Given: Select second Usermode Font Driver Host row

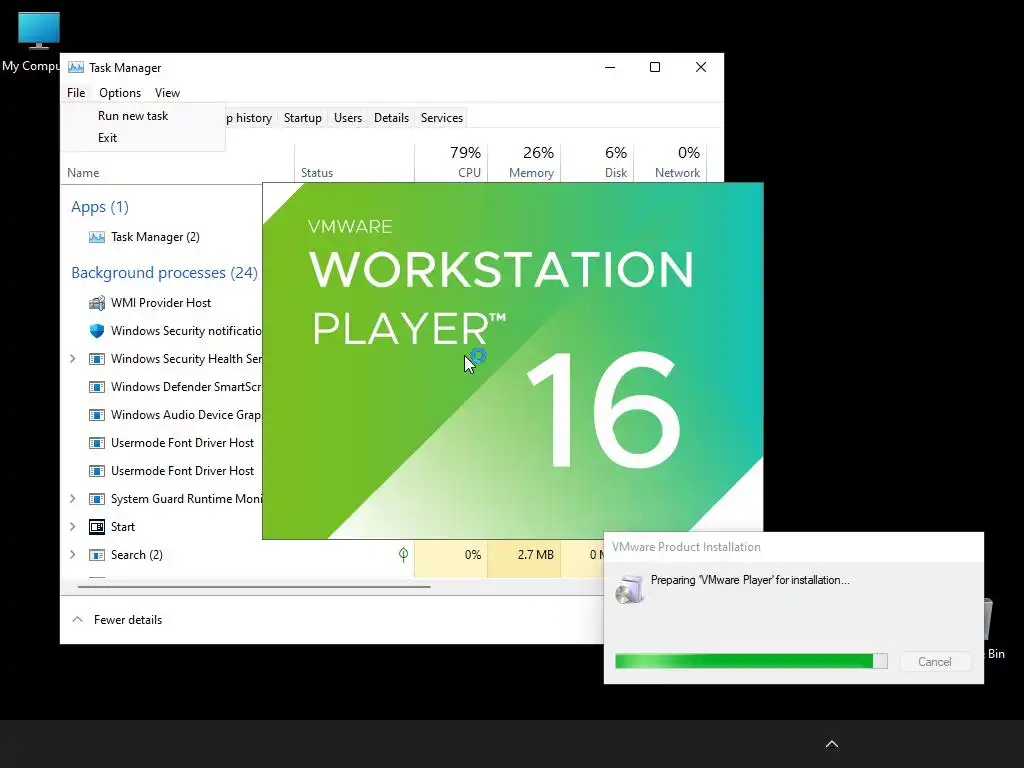Looking at the screenshot, I should tap(163, 471).
